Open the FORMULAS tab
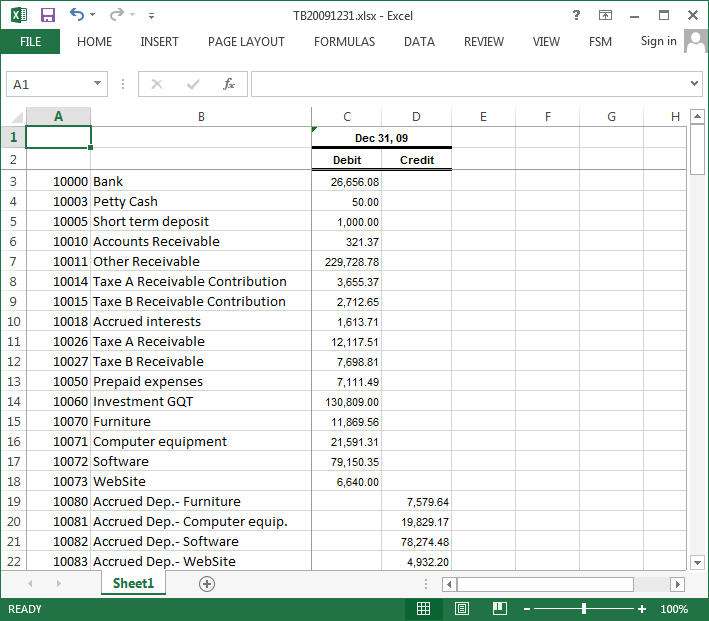The width and height of the screenshot is (709, 621). coord(345,42)
